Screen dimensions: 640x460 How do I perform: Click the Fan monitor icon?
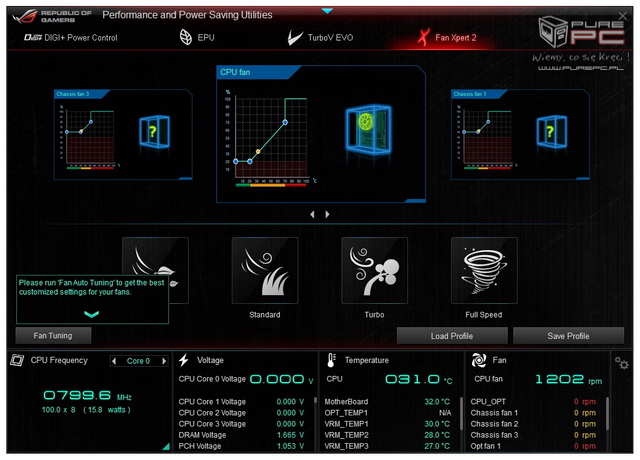point(478,360)
